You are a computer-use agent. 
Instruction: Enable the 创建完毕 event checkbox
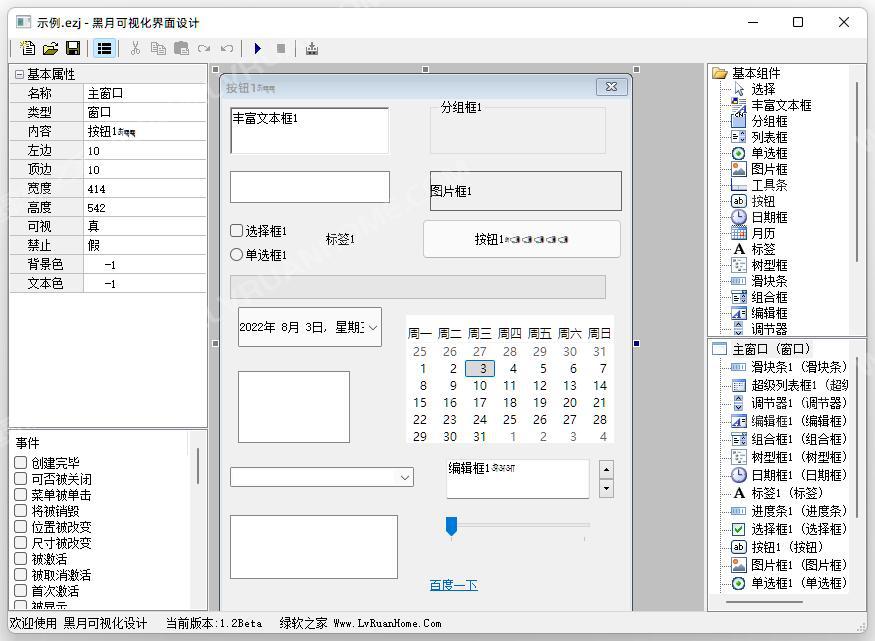21,463
